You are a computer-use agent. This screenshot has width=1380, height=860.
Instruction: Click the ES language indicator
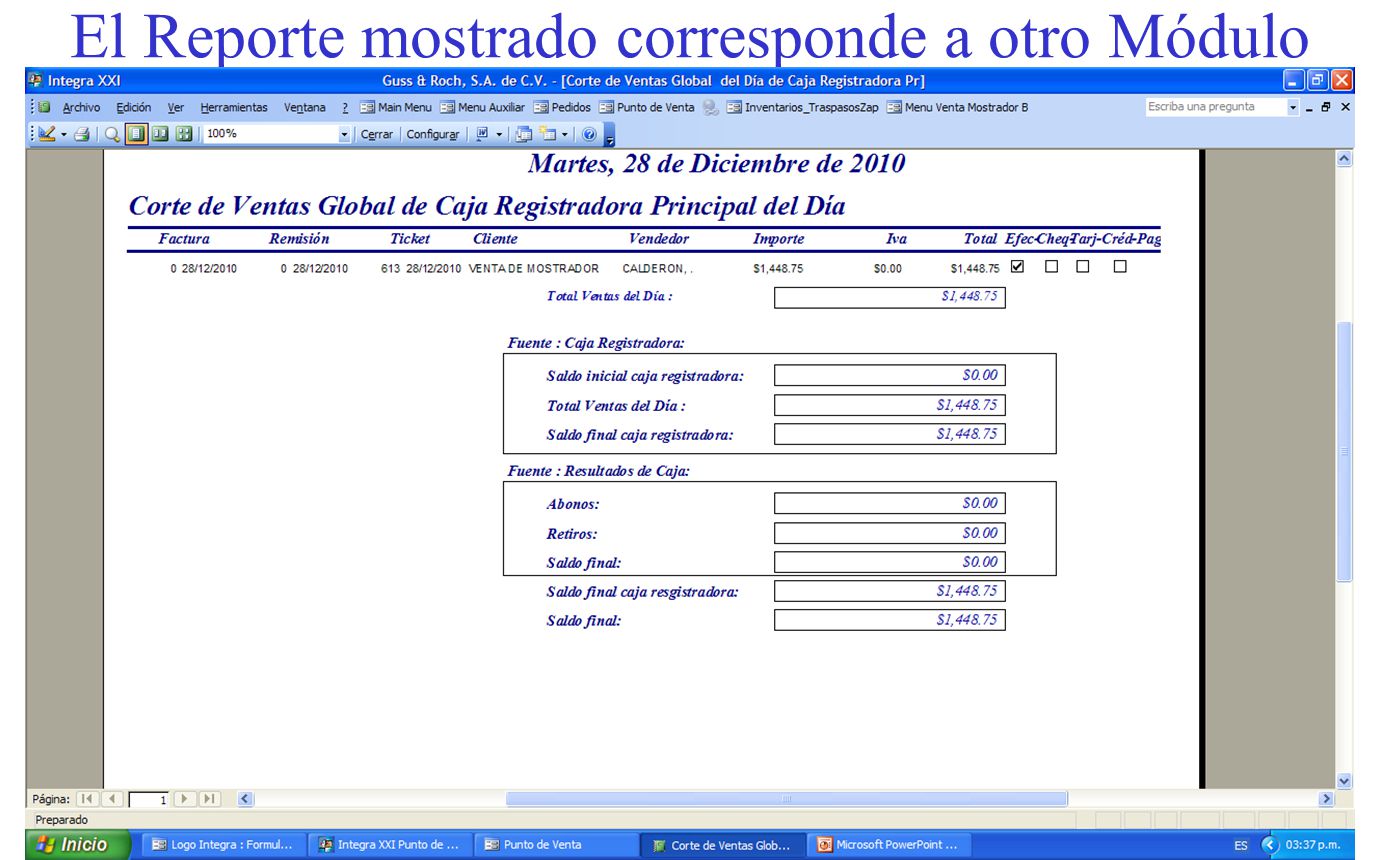[x=1241, y=846]
